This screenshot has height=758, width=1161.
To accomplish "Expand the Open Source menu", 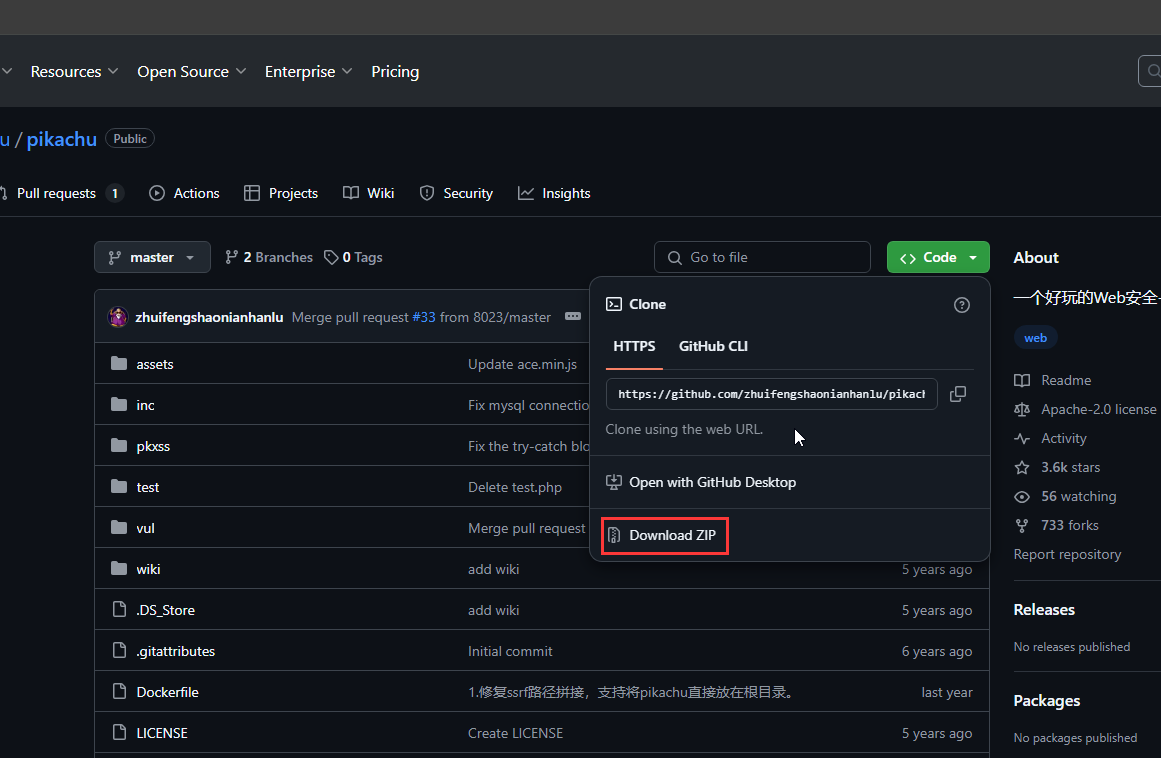I will [191, 72].
